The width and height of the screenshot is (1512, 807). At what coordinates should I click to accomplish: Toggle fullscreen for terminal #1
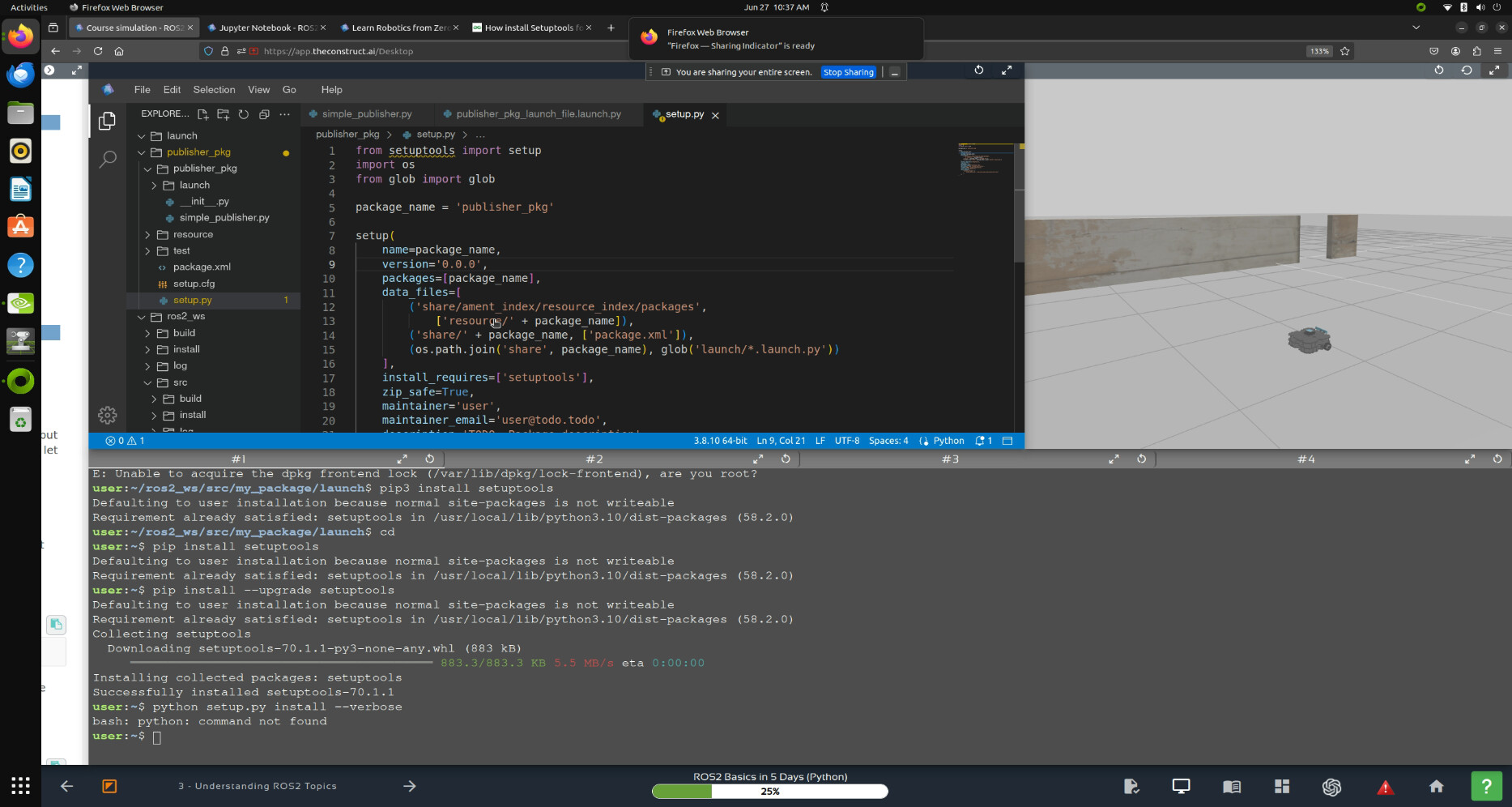(x=402, y=459)
